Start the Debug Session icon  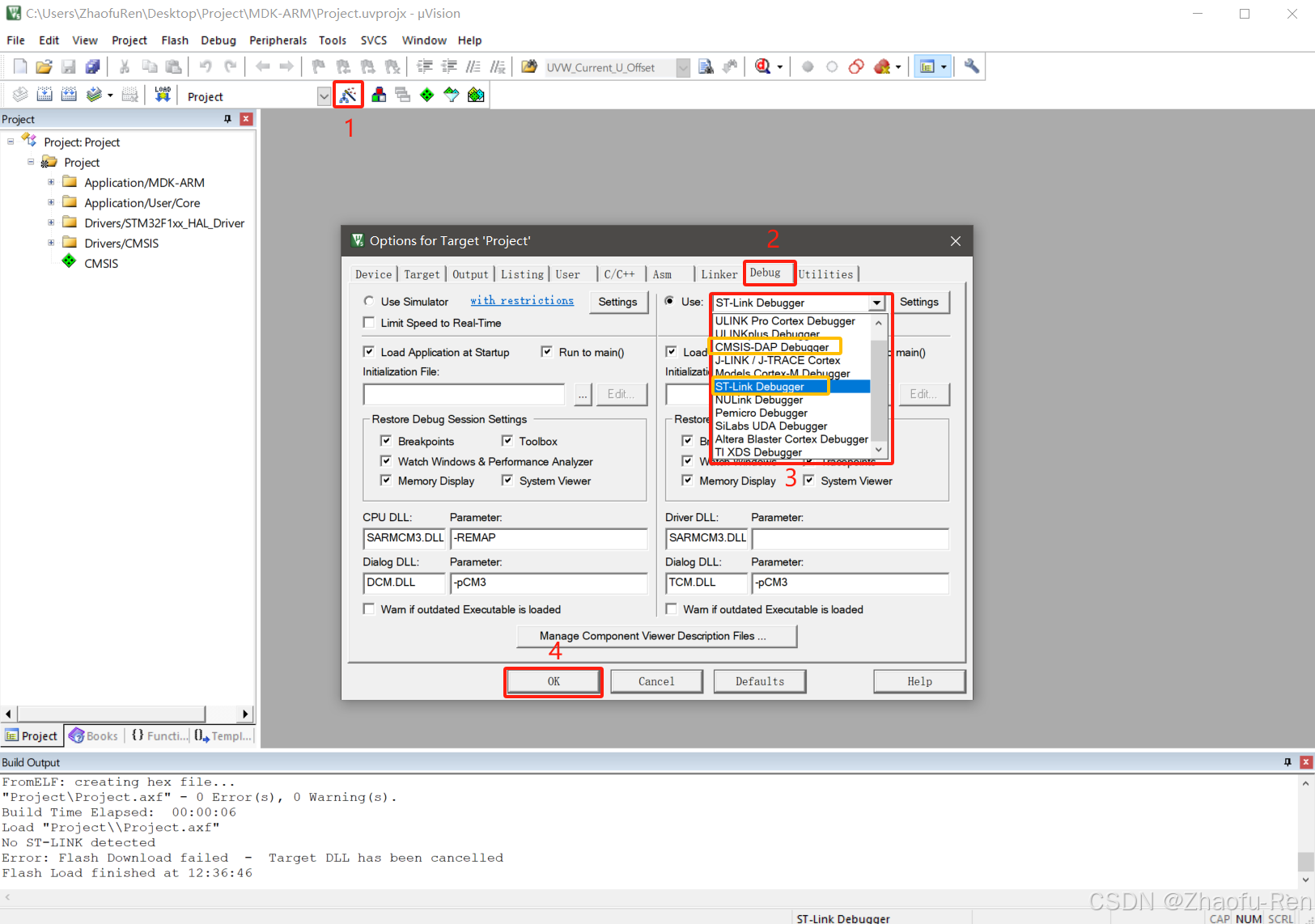coord(762,67)
